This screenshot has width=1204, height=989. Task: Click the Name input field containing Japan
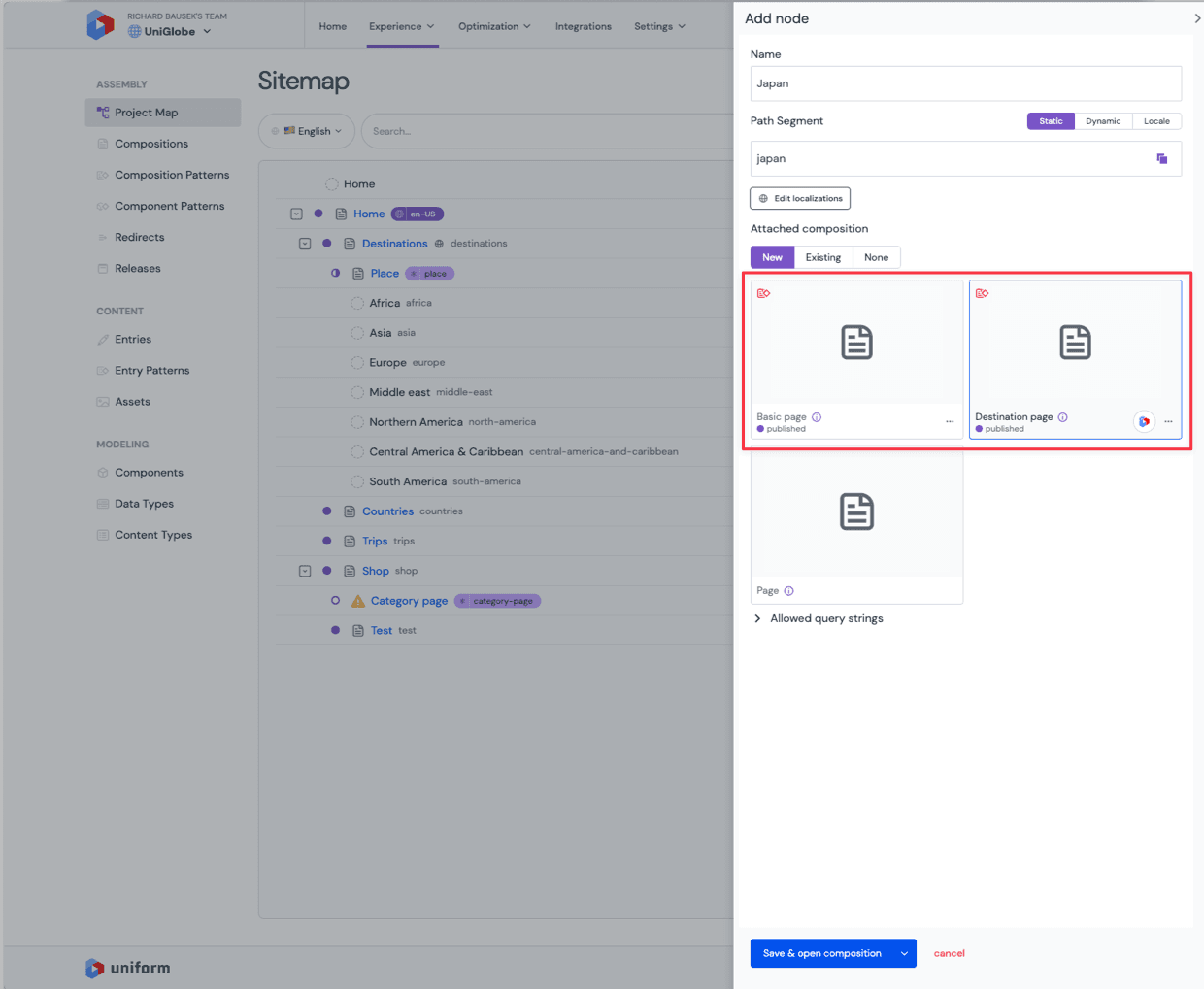[x=965, y=83]
